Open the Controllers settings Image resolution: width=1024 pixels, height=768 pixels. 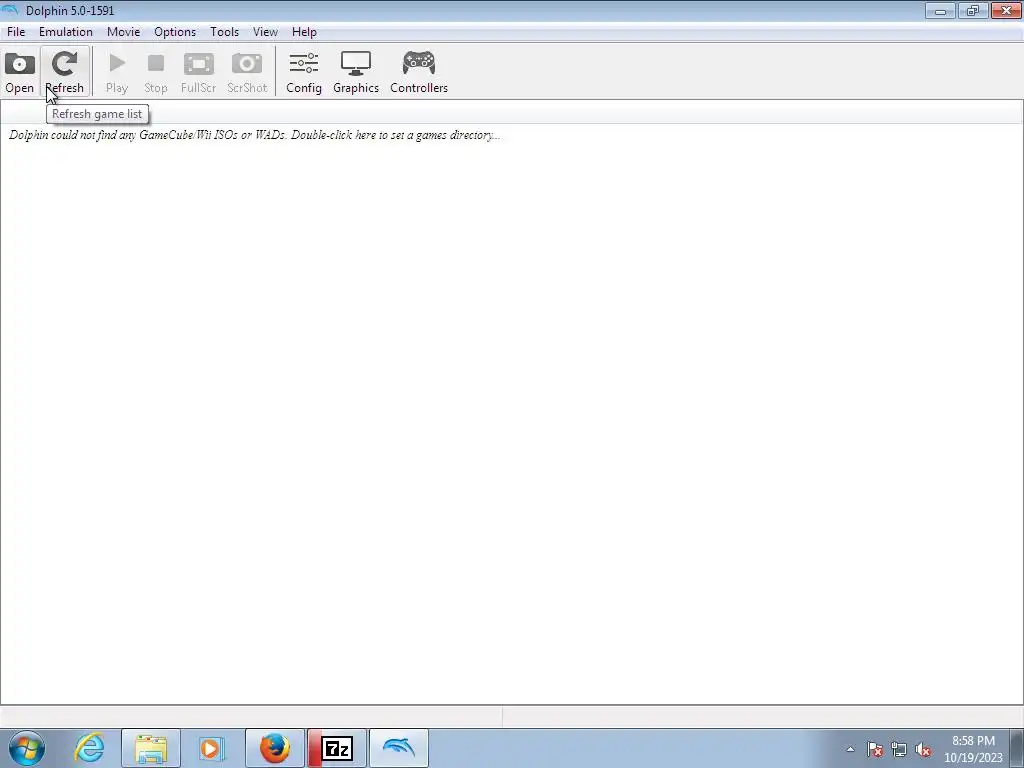tap(419, 72)
